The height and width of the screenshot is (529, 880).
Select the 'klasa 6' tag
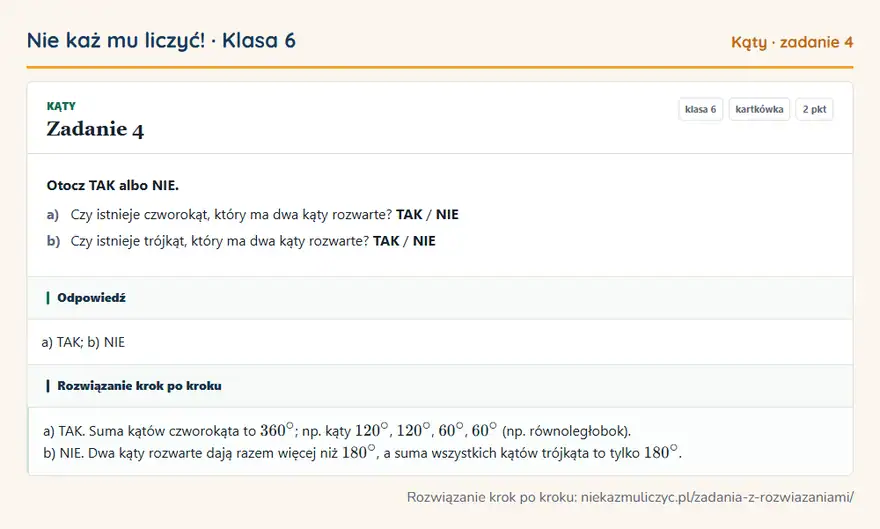point(700,109)
